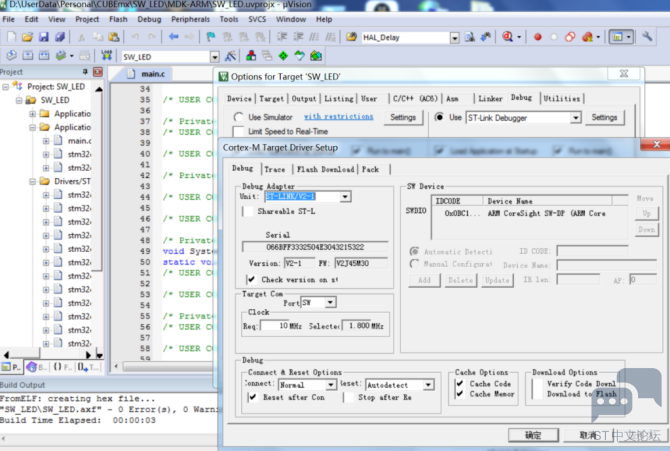670x451 pixels.
Task: Switch to the Trace tab
Action: [275, 169]
